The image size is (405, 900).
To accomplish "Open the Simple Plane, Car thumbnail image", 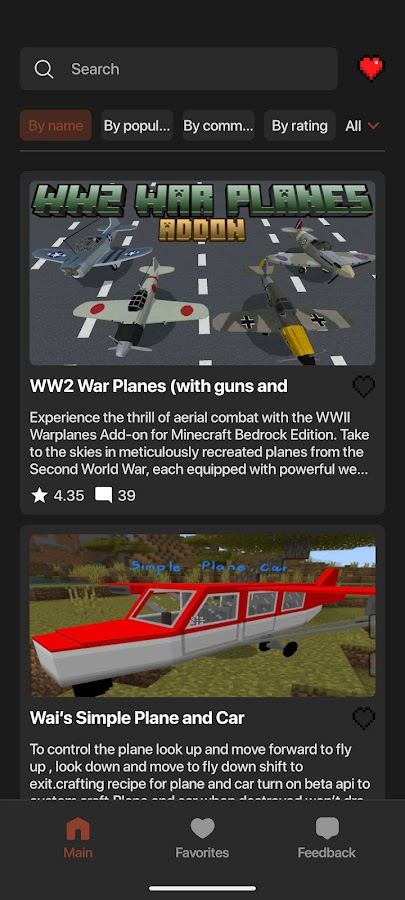I will [x=202, y=616].
